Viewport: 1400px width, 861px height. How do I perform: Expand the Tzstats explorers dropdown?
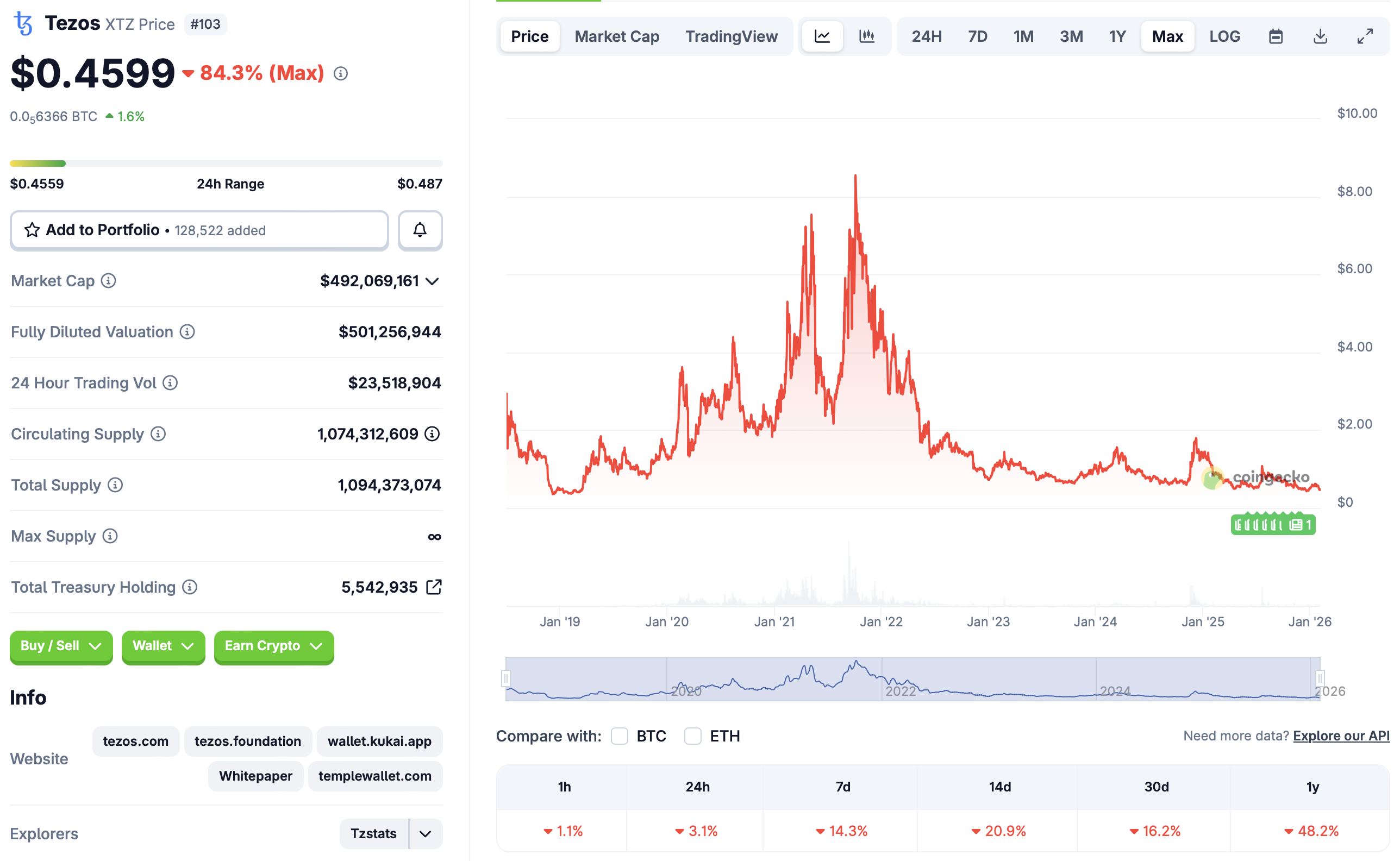coord(425,834)
